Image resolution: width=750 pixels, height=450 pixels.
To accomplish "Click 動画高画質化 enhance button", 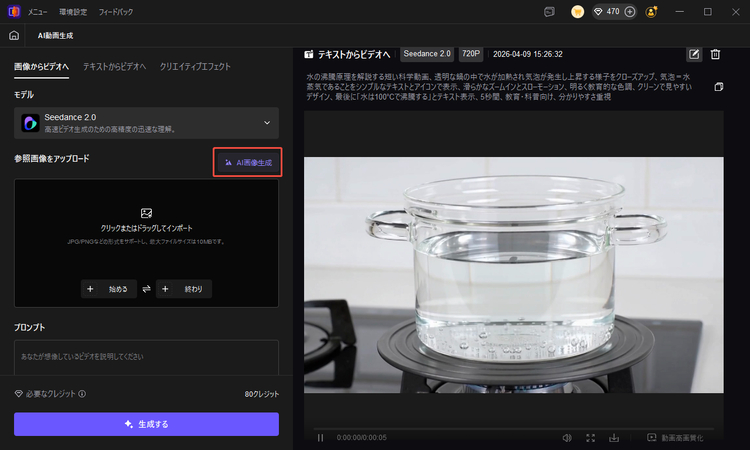I will click(x=675, y=438).
